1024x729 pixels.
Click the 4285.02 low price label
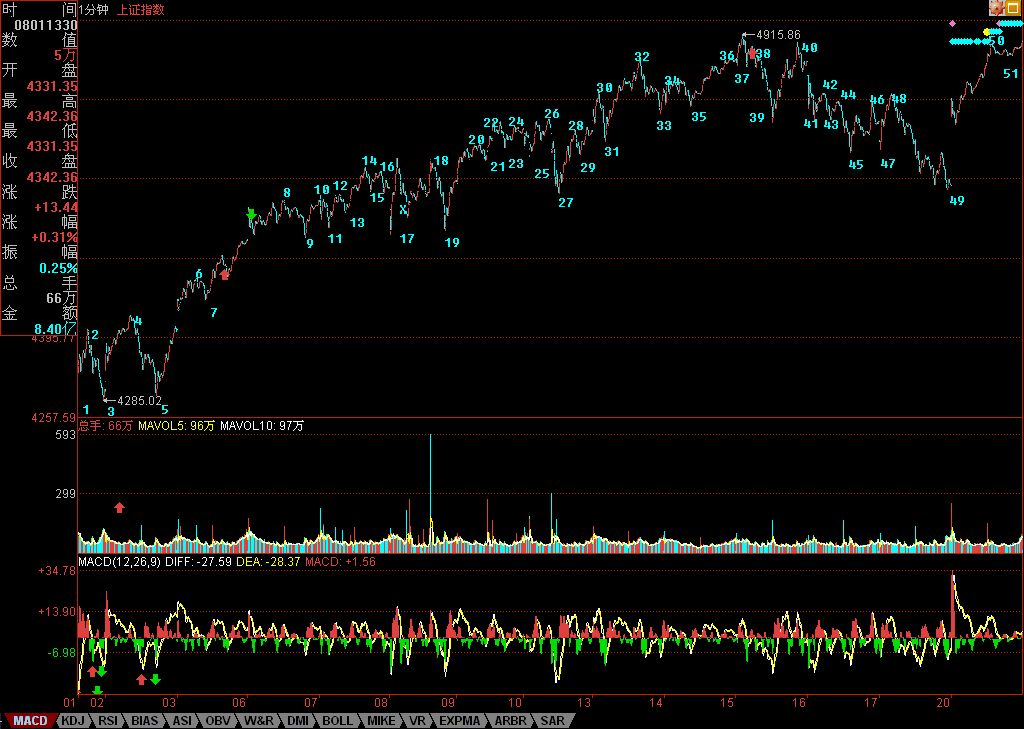[x=139, y=400]
